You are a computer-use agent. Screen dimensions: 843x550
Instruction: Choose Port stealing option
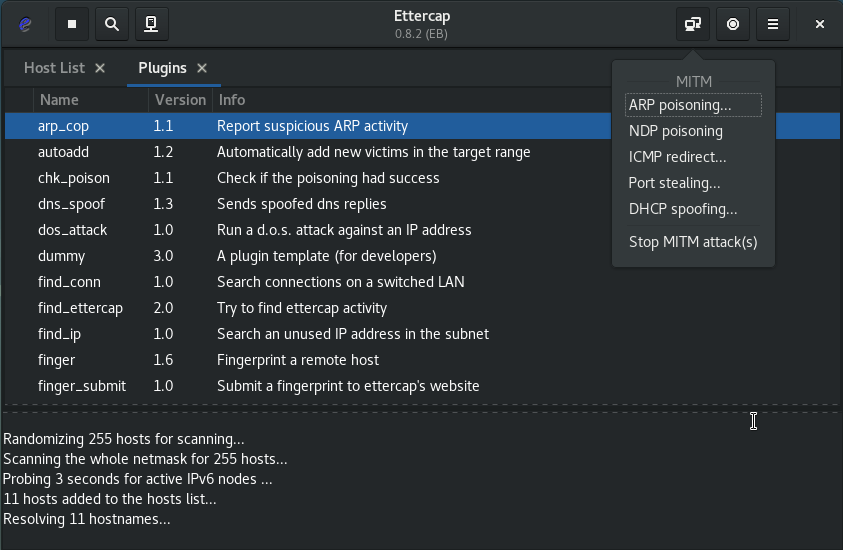(x=674, y=183)
